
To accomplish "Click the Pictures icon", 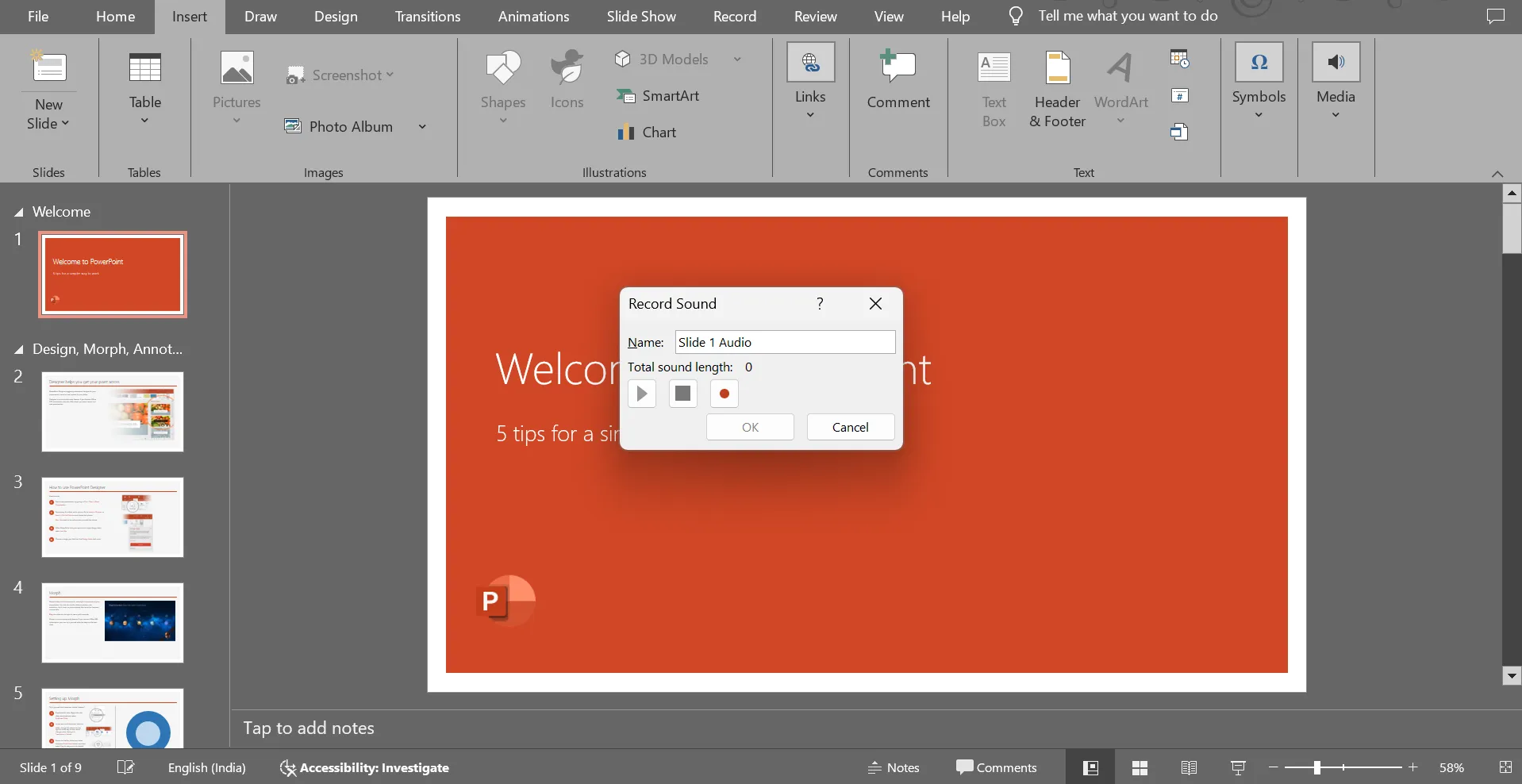I will 236,67.
